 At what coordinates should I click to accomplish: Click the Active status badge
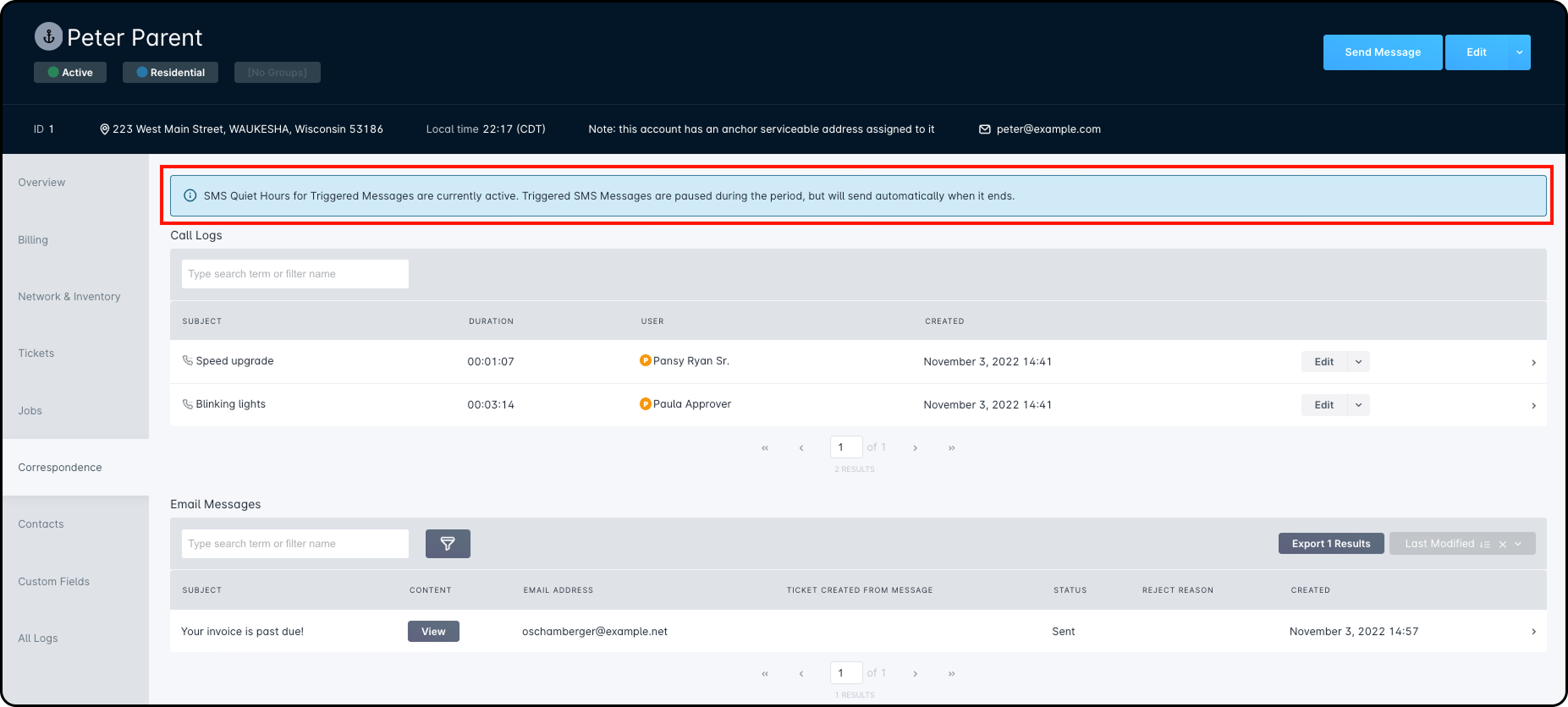(70, 73)
